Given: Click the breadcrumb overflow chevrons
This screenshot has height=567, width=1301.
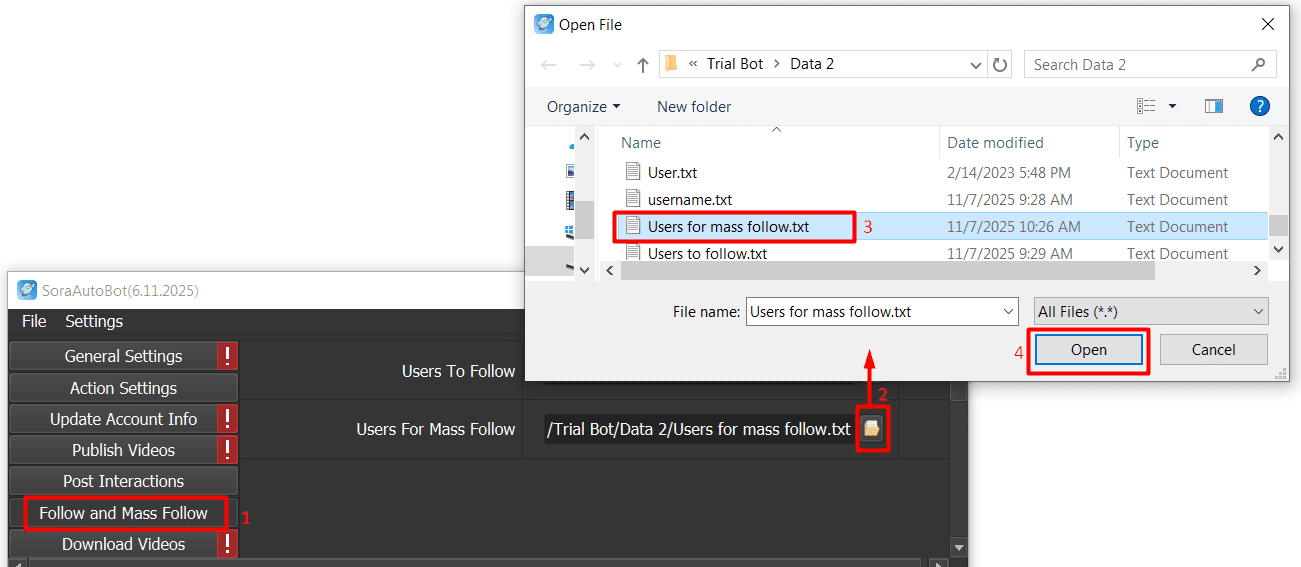Looking at the screenshot, I should coord(693,64).
